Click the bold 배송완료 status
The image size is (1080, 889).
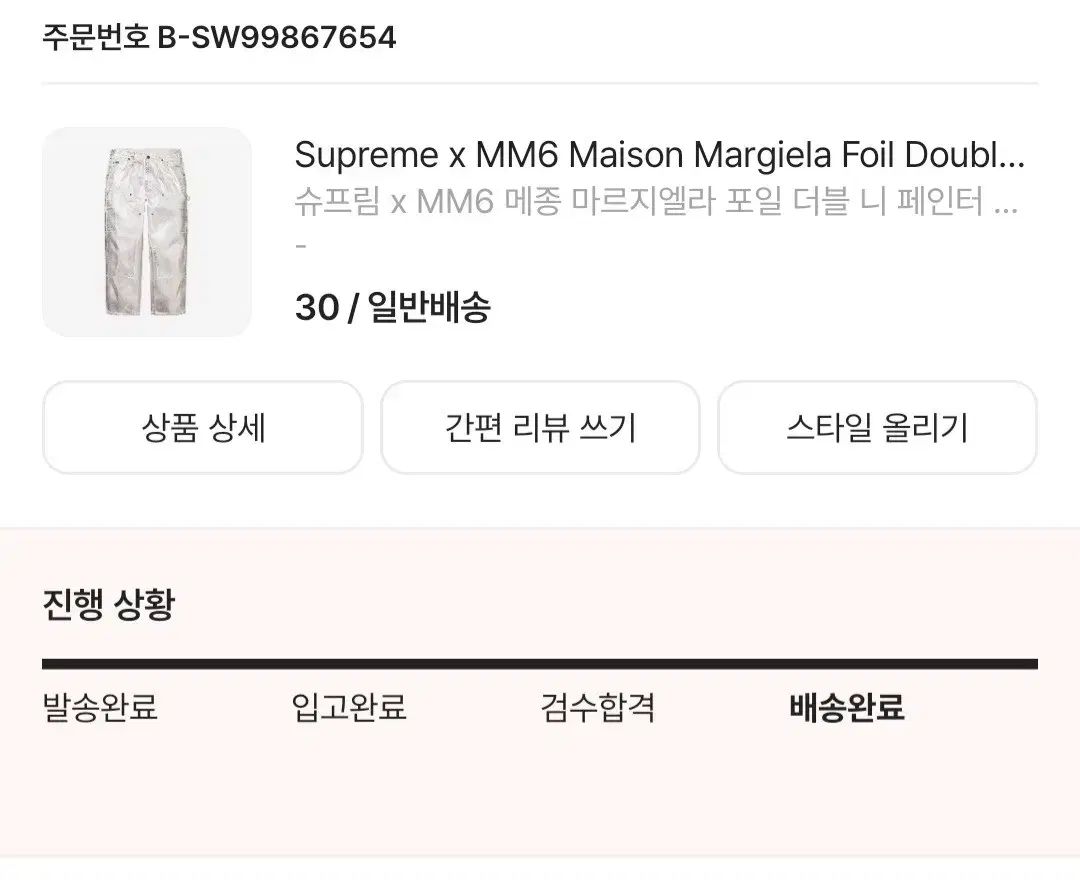pos(845,707)
